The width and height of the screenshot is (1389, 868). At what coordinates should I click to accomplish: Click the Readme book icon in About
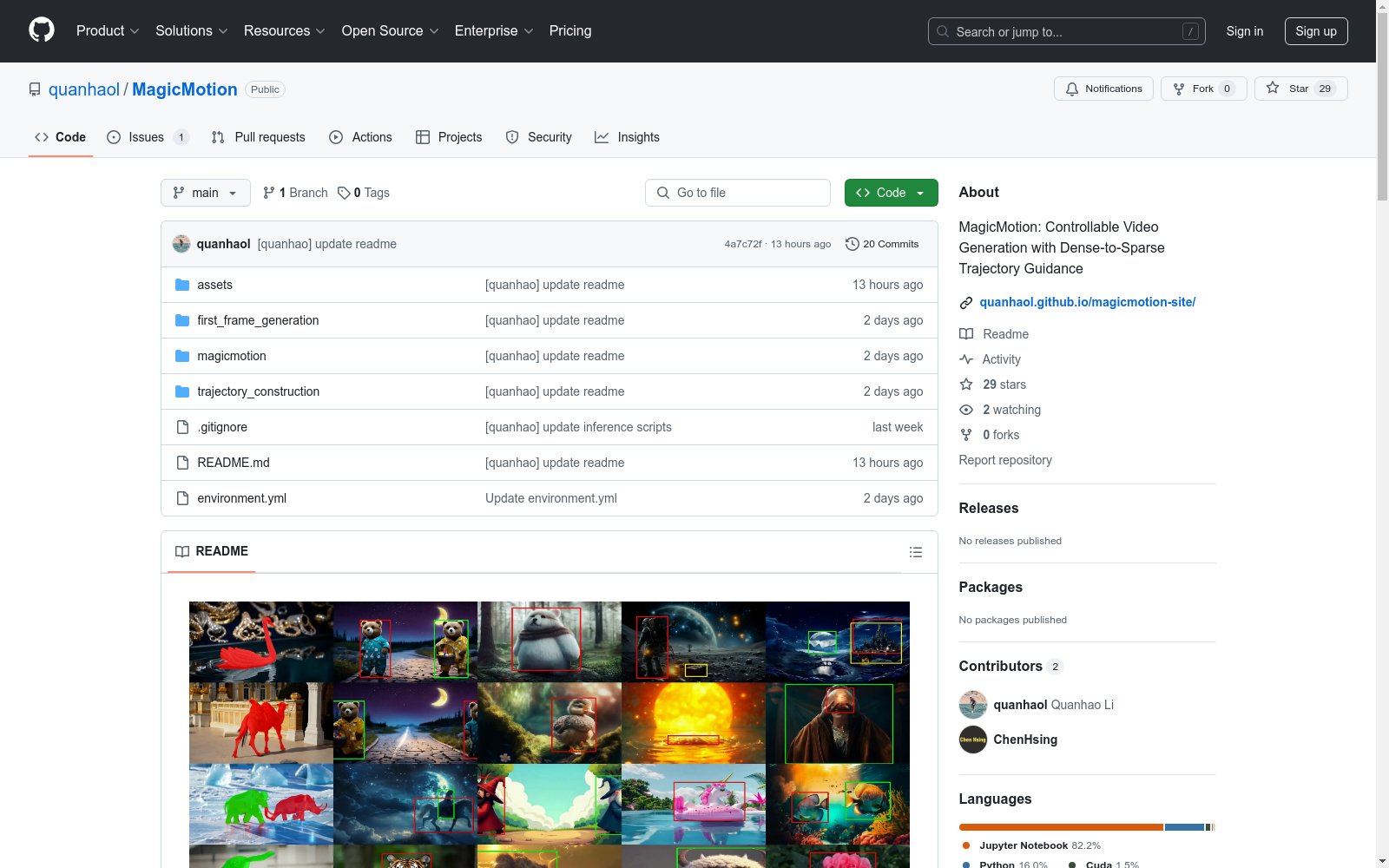(x=966, y=334)
